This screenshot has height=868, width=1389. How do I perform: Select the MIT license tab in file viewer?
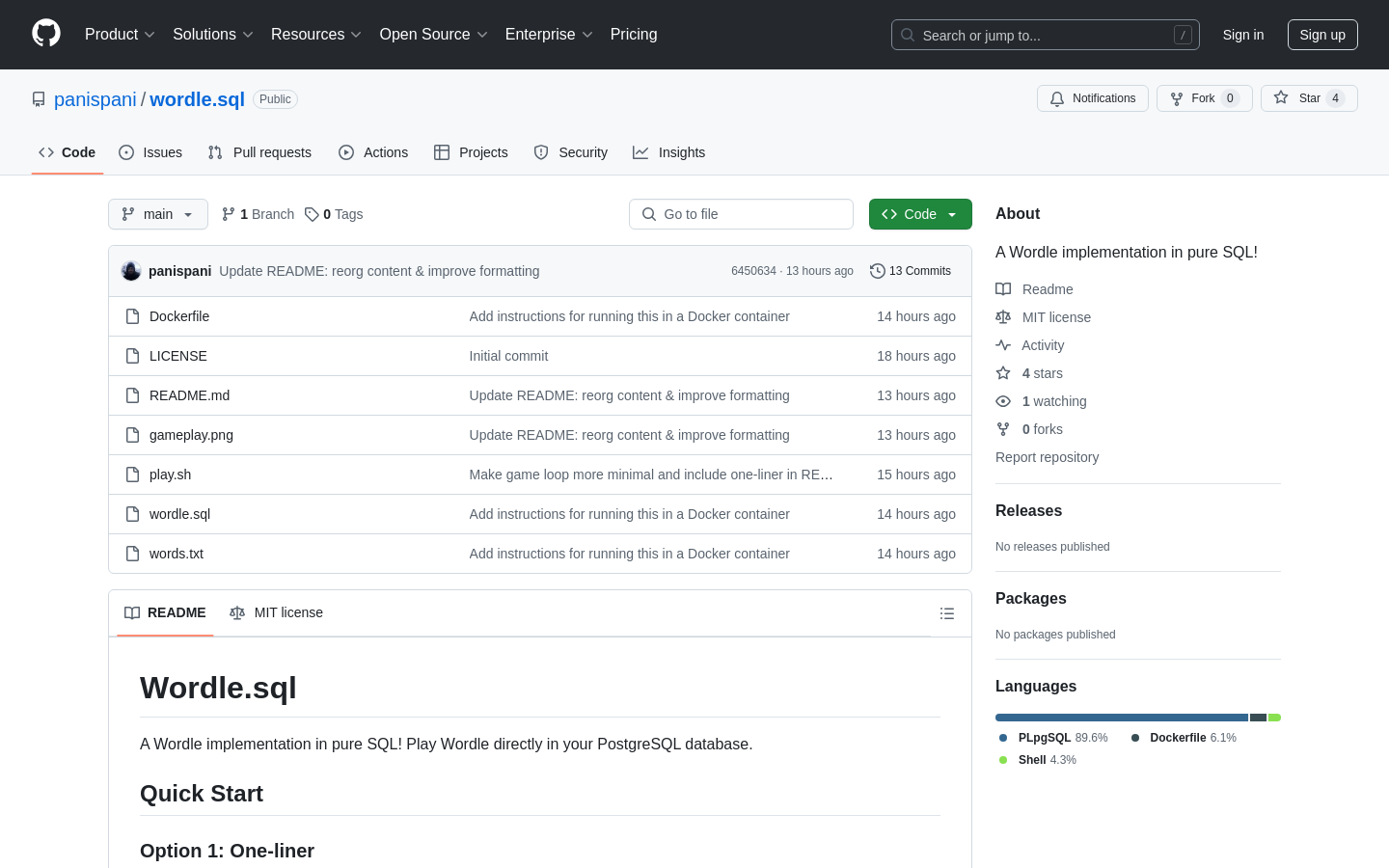point(276,613)
